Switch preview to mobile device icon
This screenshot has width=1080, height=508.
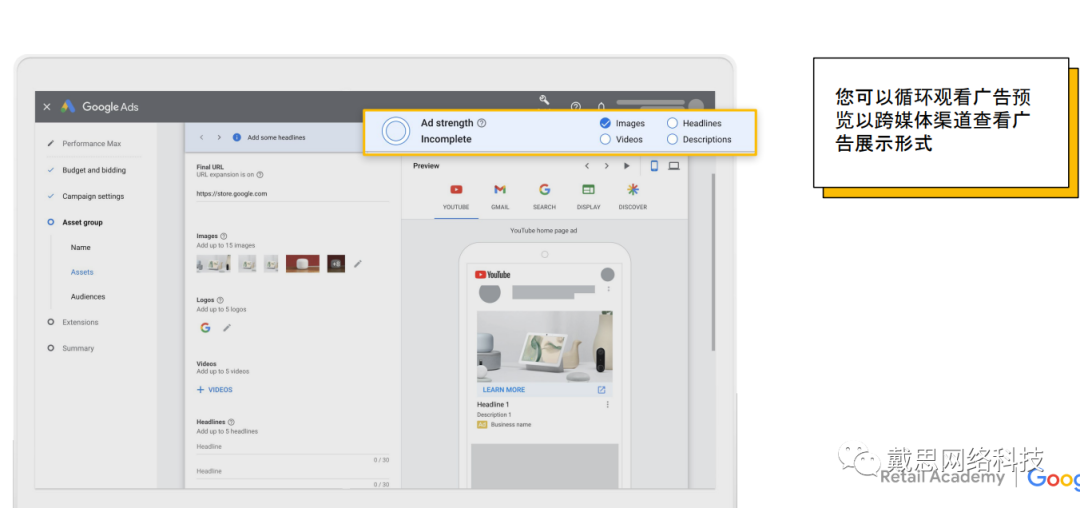[x=654, y=166]
